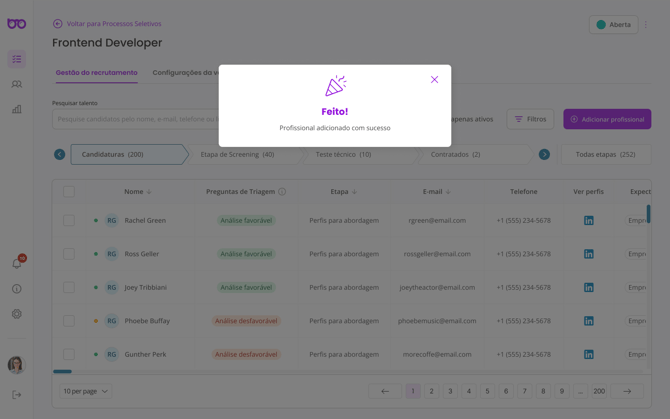Click the horizontal scrollbar under the table
This screenshot has width=670, height=419.
62,372
